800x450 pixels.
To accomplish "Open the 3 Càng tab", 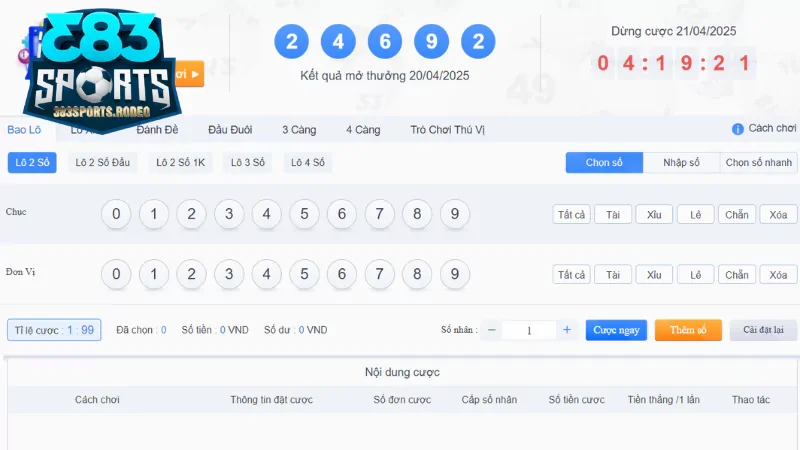I will 299,130.
